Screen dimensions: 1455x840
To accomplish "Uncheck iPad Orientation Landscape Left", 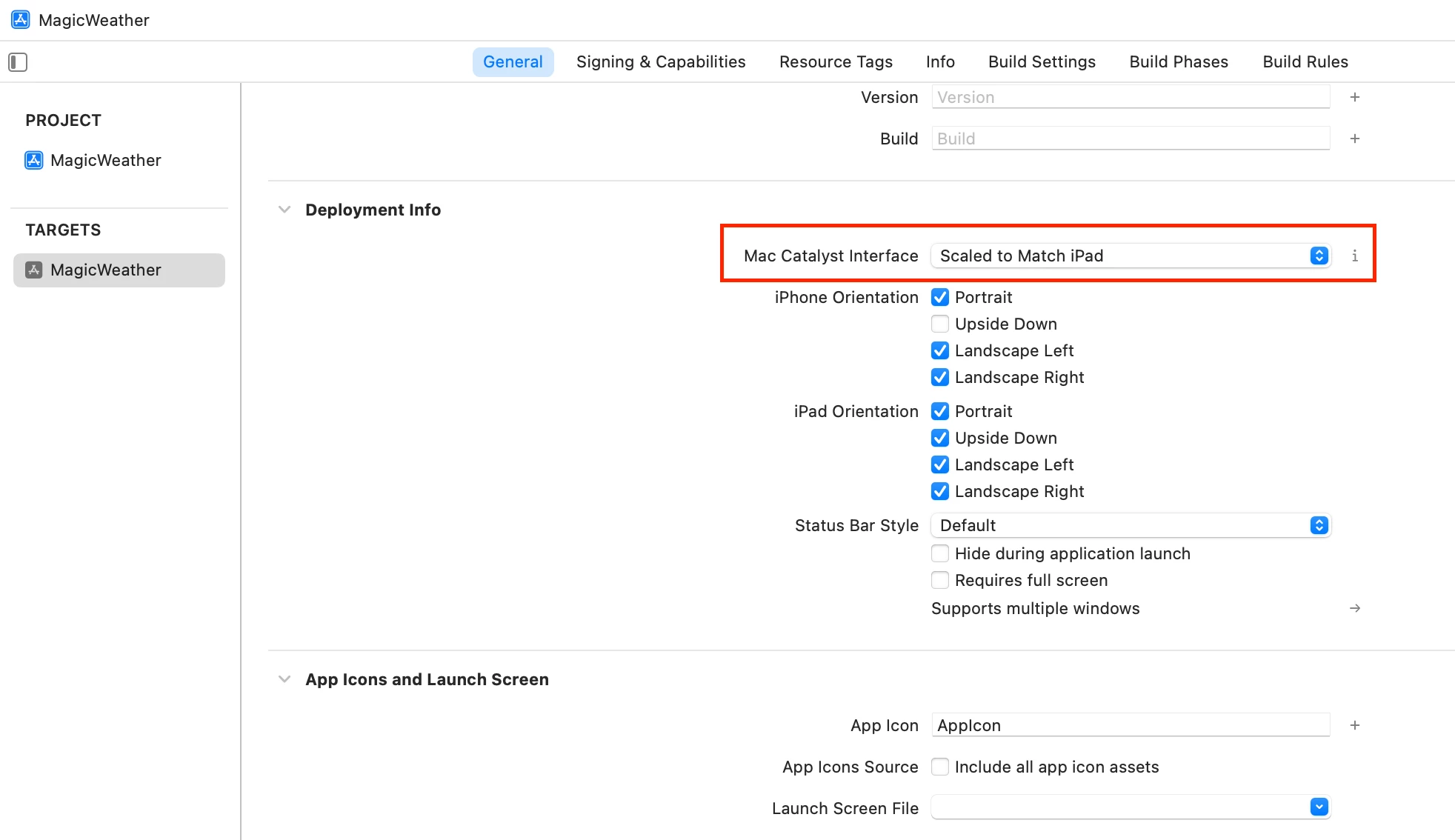I will click(x=940, y=464).
